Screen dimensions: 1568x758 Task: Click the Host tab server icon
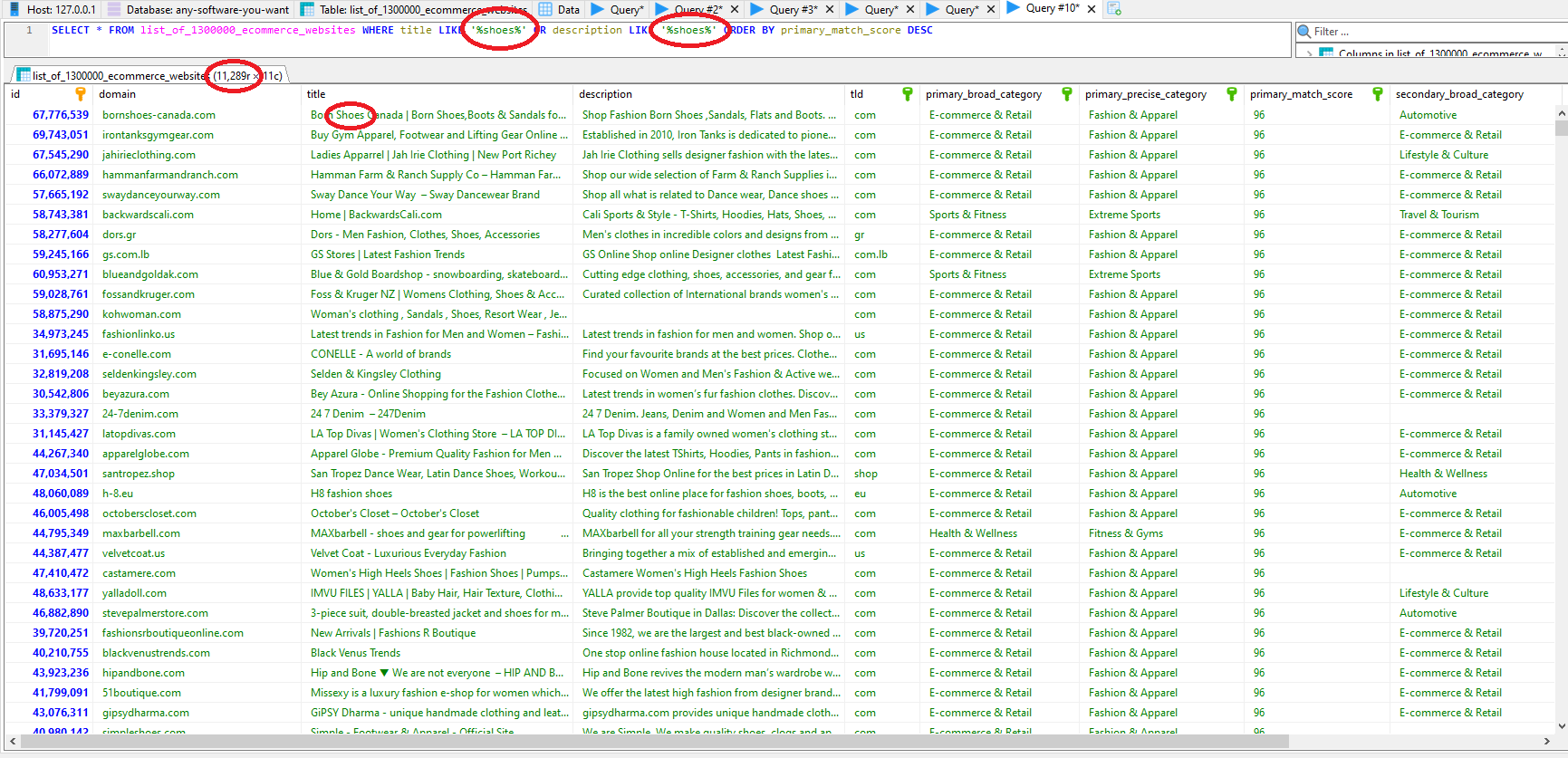pos(14,9)
